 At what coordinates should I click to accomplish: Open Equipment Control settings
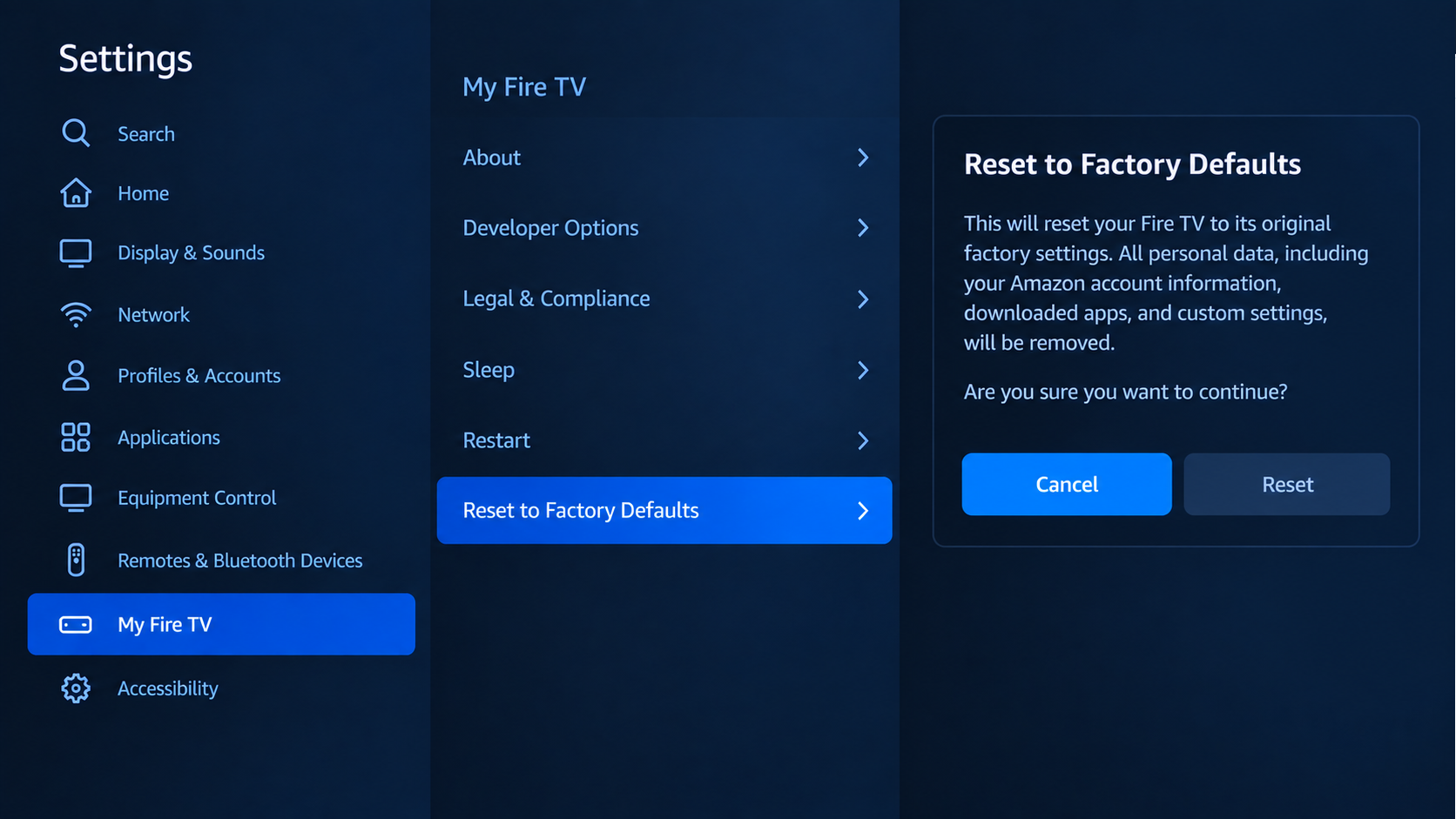[197, 498]
